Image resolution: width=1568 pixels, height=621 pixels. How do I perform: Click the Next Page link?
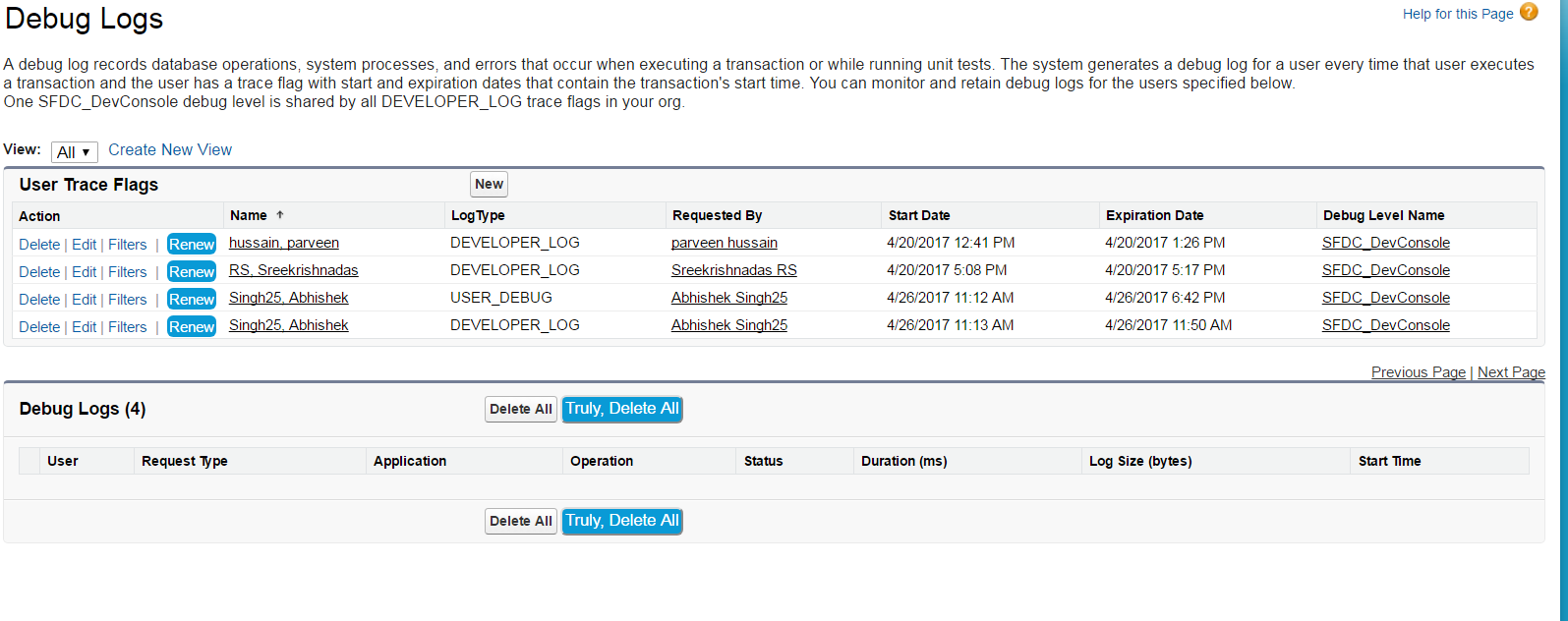point(1511,372)
